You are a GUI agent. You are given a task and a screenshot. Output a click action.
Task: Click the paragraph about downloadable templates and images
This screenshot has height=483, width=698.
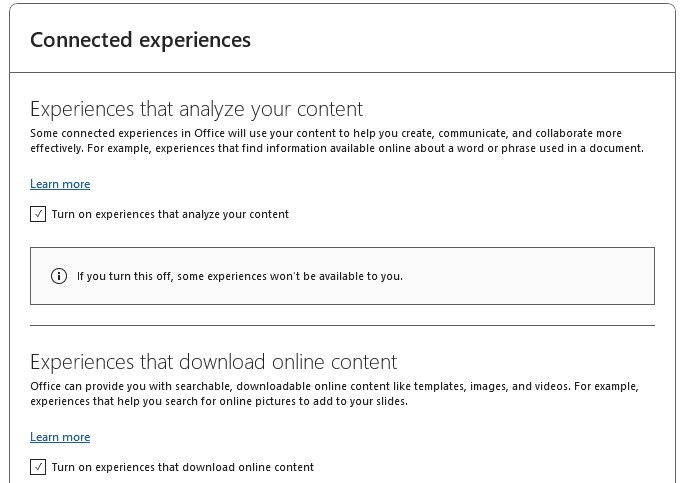333,393
